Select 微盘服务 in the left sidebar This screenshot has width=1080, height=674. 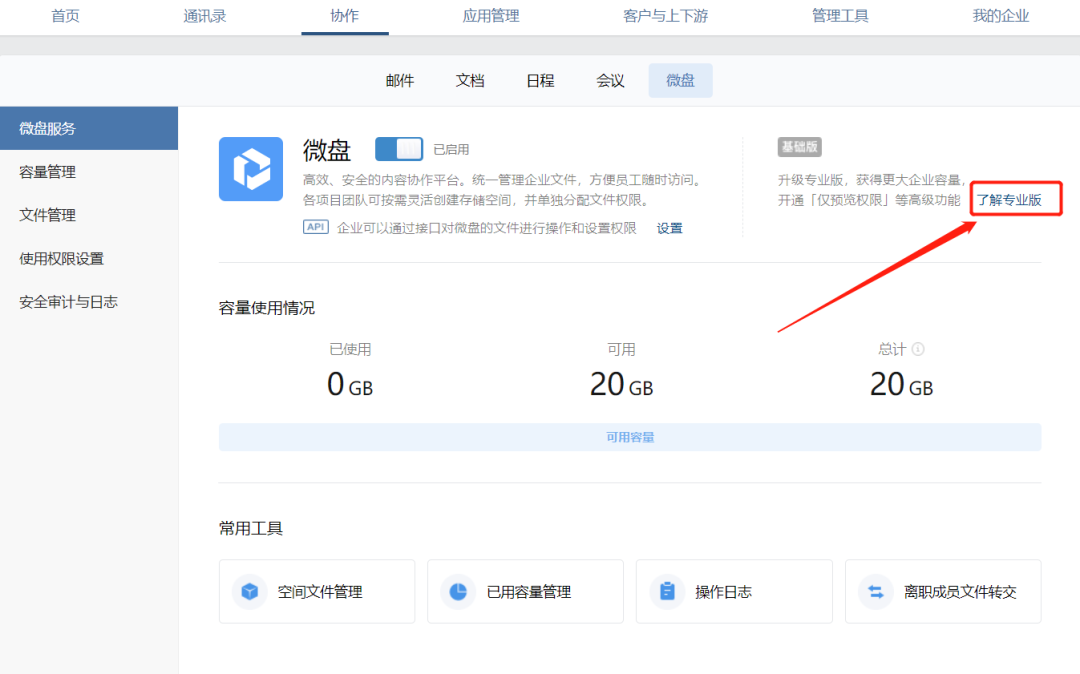coord(89,128)
